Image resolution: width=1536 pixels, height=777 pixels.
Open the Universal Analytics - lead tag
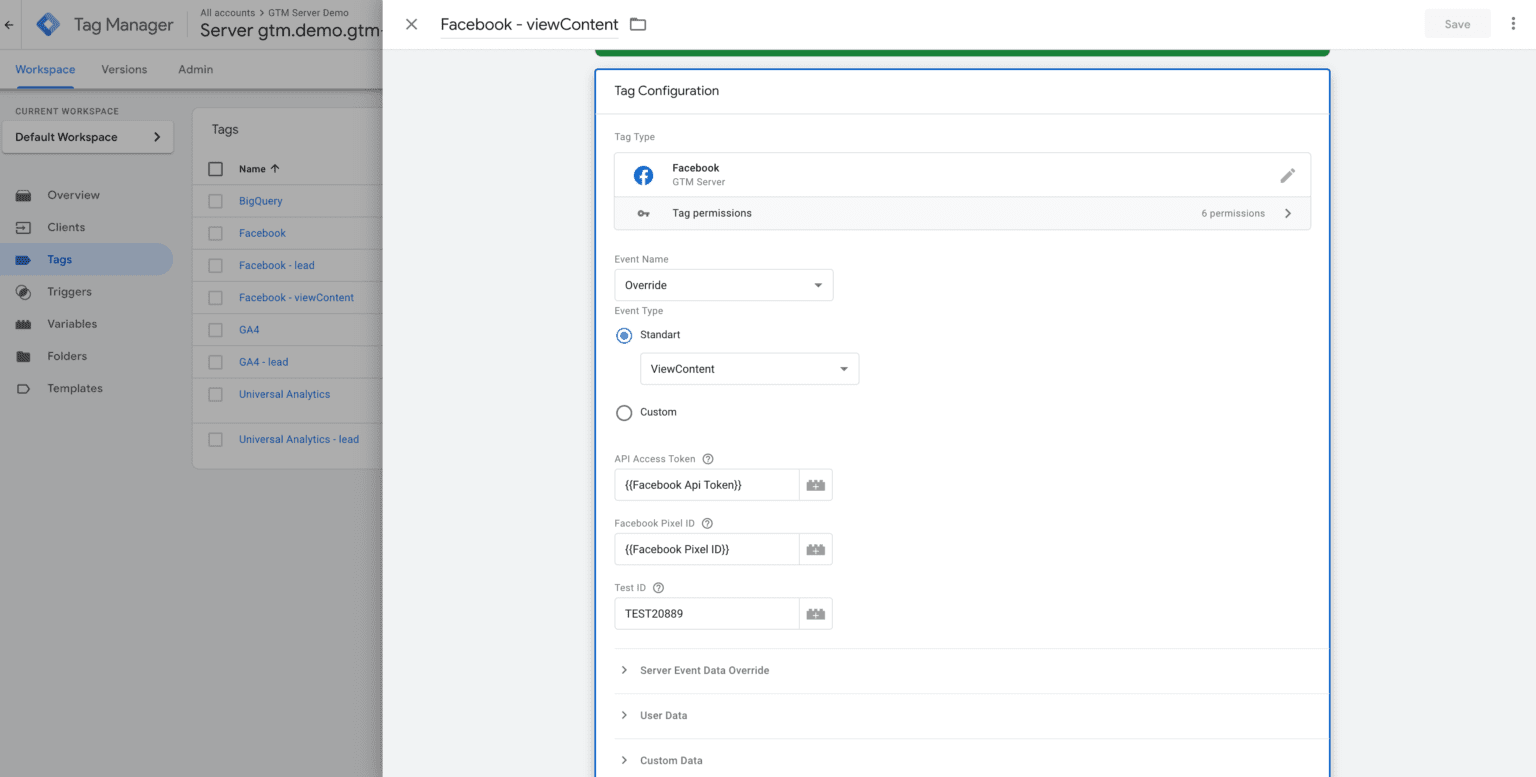point(299,439)
